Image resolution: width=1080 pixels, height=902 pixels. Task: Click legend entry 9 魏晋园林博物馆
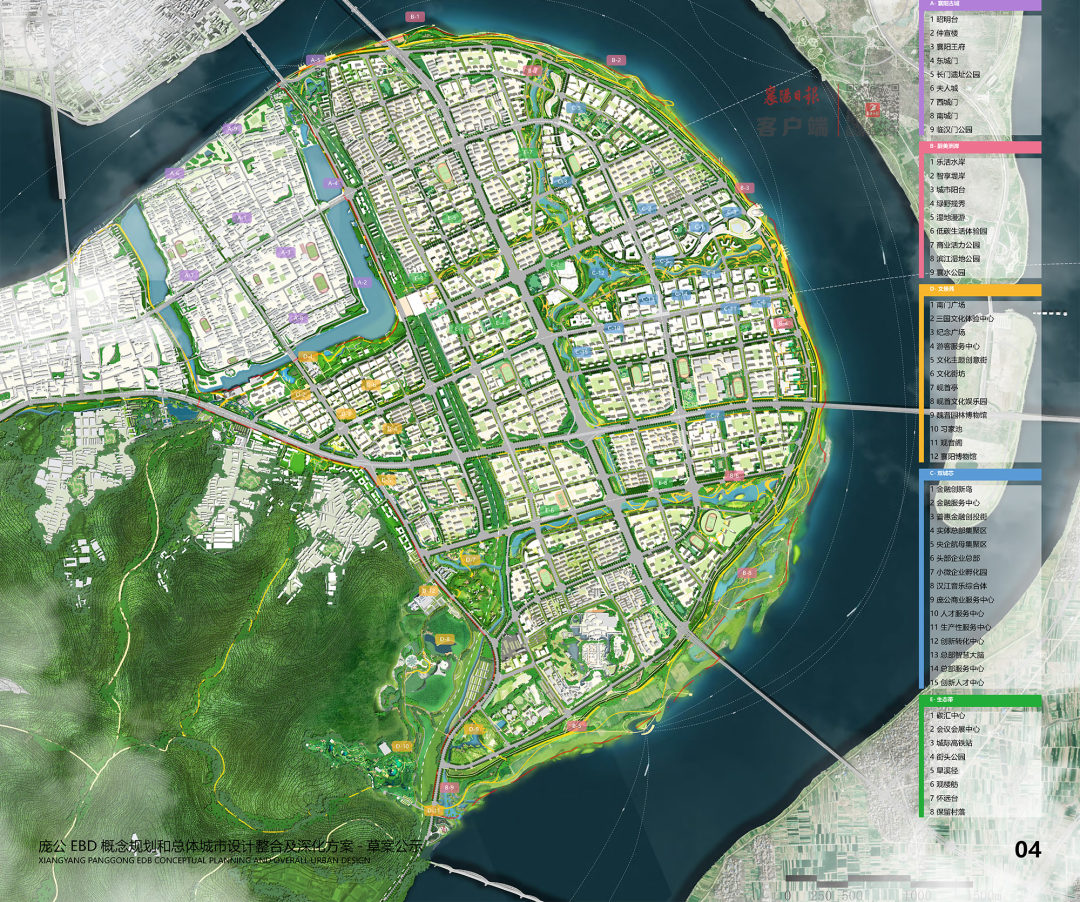coord(958,415)
